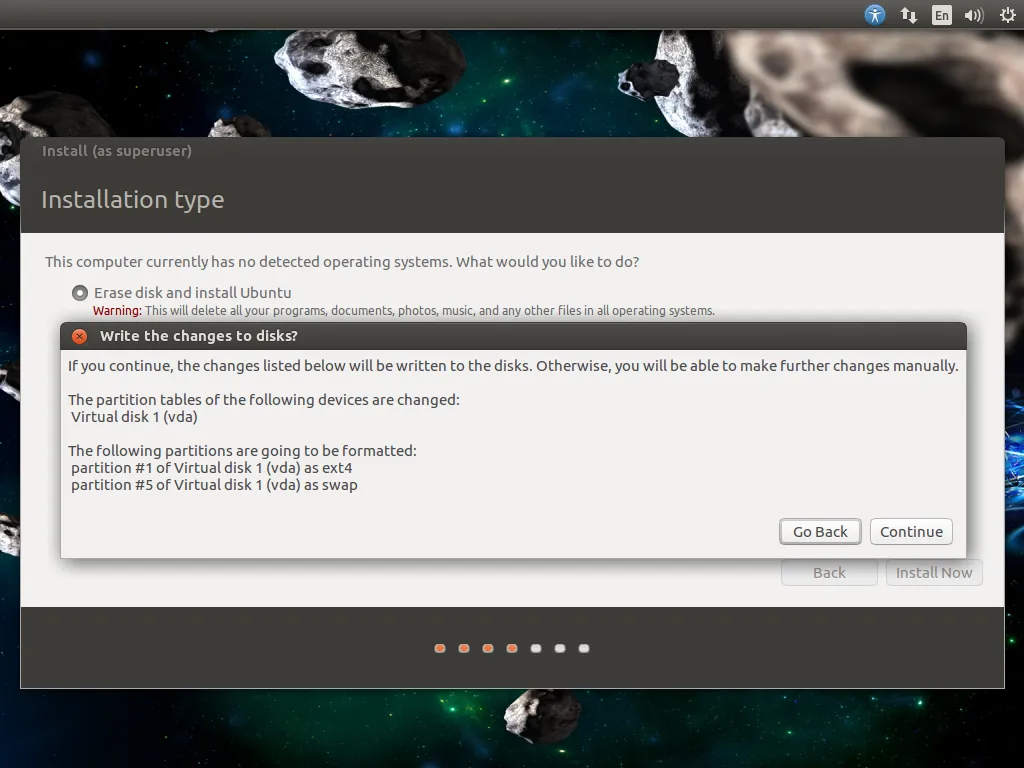Screen dimensions: 1024x768
Task: Click the last white progress dot
Action: click(584, 648)
